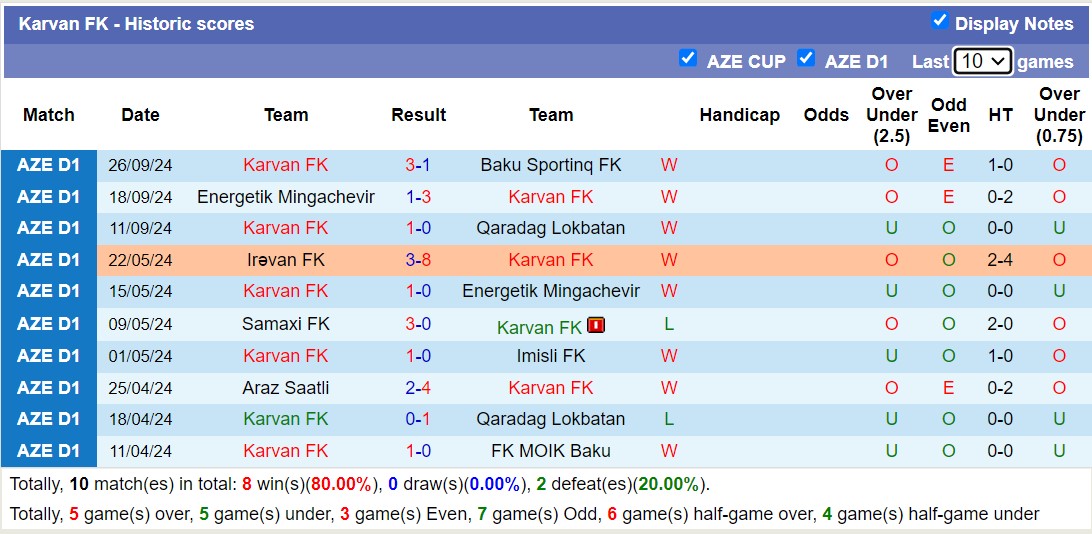Viewport: 1092px width, 534px height.
Task: Click the 3-8 match result score
Action: 418,260
